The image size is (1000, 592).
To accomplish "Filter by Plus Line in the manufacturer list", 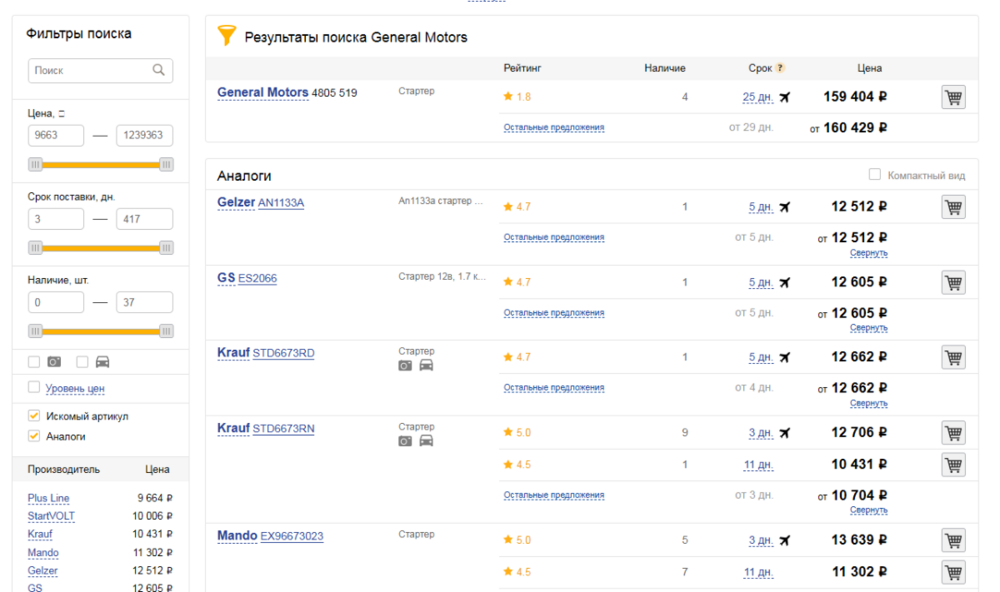I will (x=48, y=498).
